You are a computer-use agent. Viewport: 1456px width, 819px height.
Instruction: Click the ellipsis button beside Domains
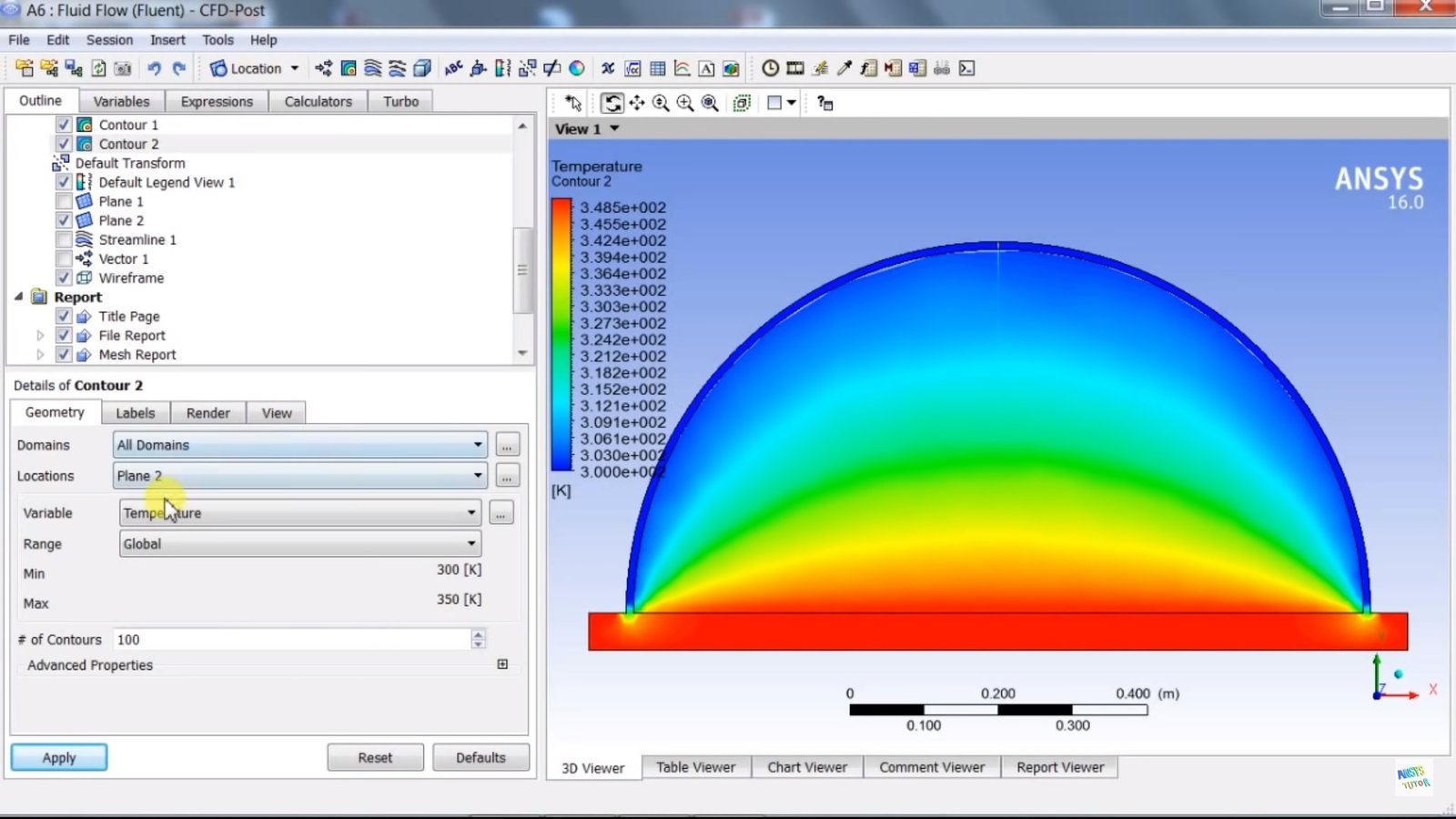pos(507,445)
